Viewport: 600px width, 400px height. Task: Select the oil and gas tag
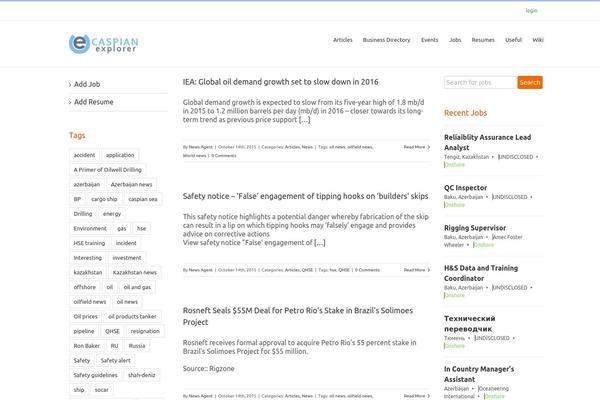pos(137,287)
